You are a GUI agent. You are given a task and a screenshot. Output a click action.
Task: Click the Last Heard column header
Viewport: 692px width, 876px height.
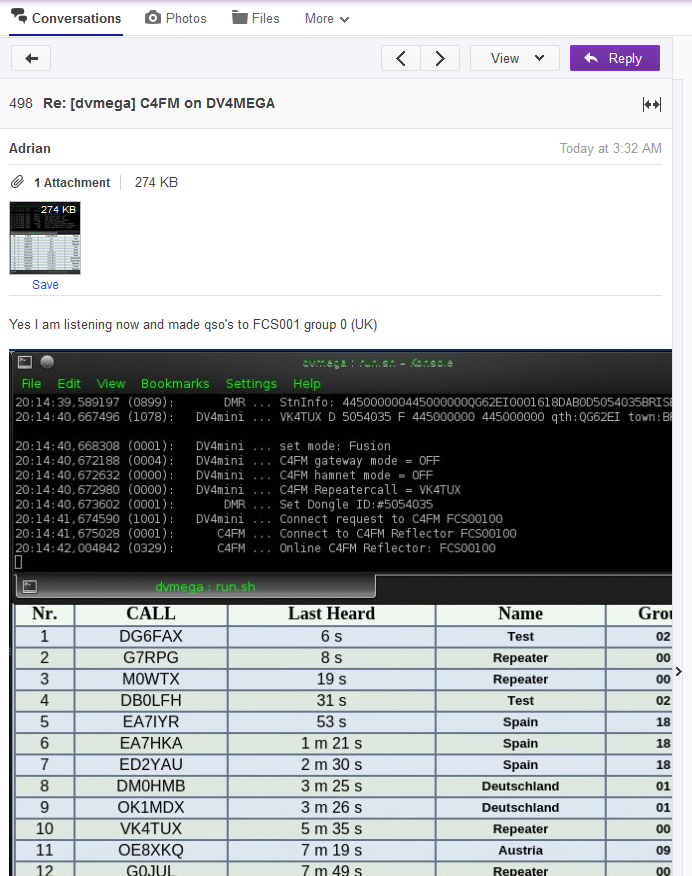331,613
